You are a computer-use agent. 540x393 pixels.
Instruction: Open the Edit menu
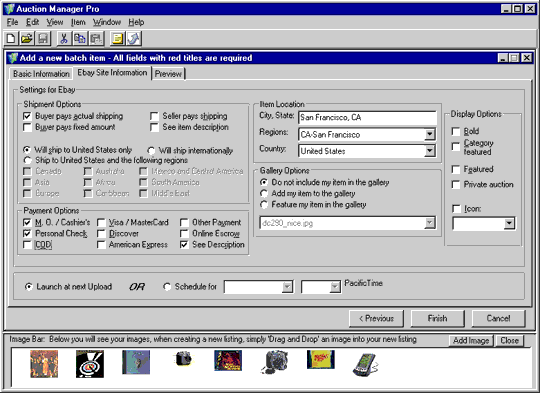tap(32, 22)
